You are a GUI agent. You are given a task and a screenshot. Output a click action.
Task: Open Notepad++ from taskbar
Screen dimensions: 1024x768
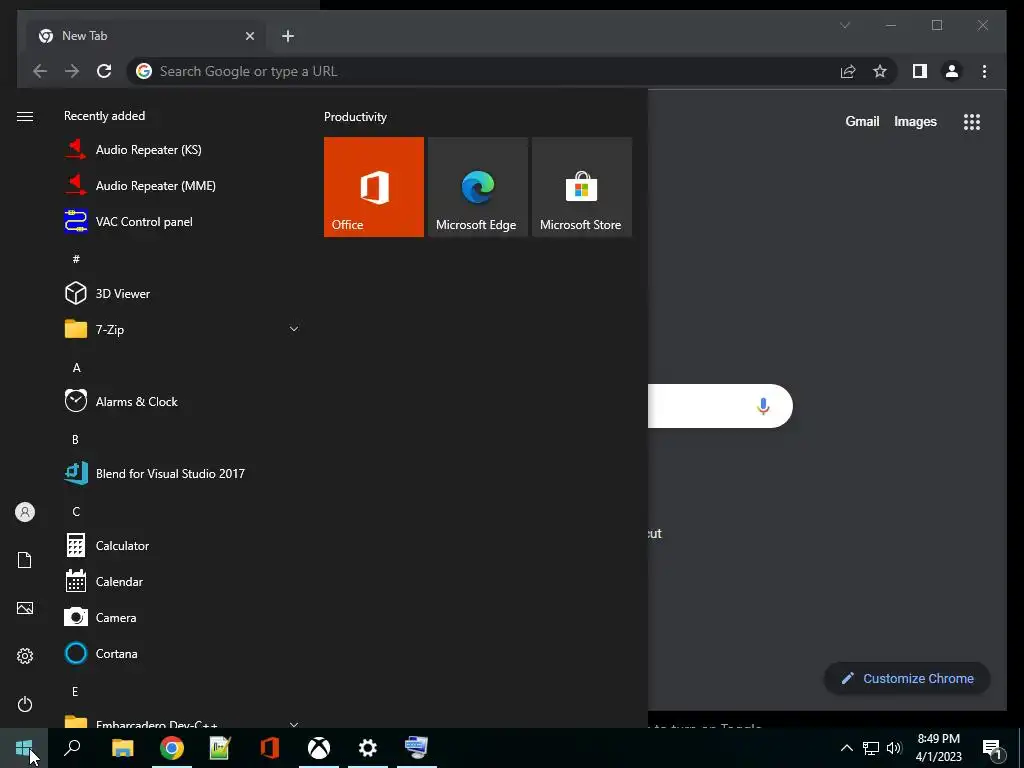[220, 748]
